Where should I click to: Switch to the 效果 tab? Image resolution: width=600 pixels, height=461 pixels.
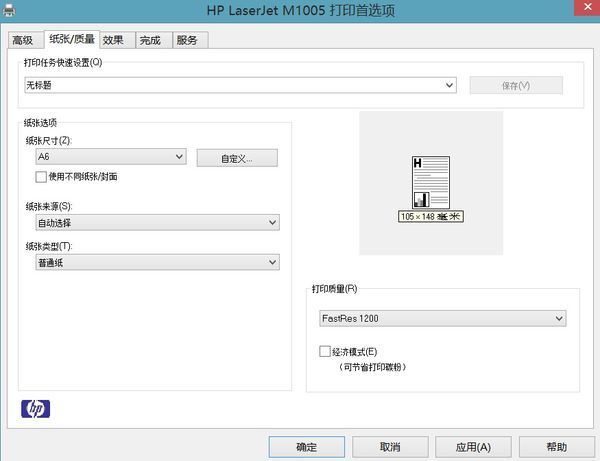coord(113,40)
